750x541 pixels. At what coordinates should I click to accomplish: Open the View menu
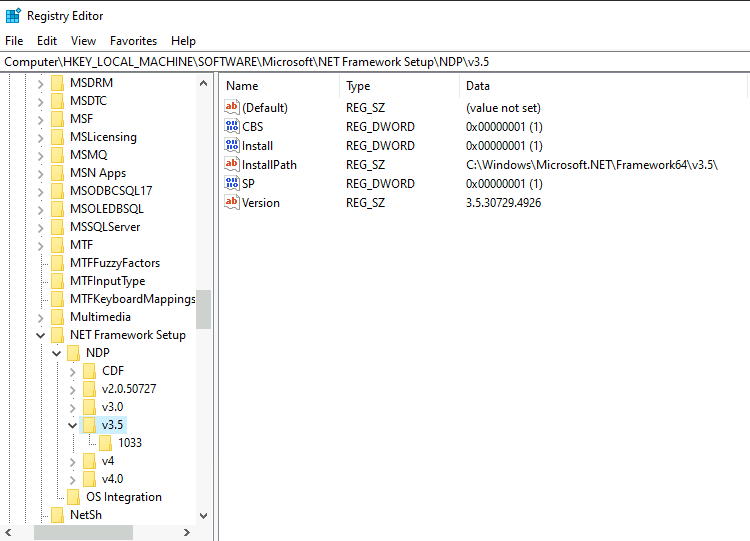[x=83, y=41]
